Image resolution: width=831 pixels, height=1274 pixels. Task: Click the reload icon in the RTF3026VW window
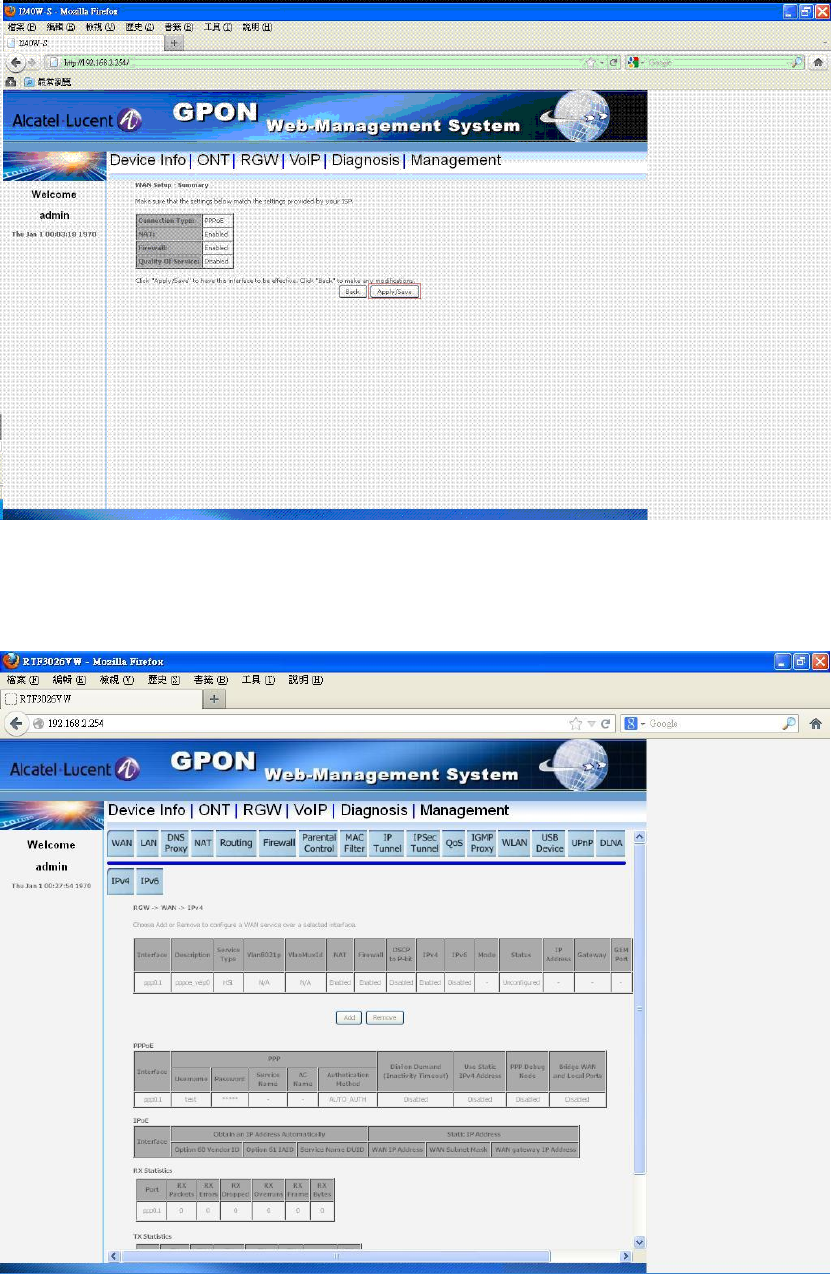(605, 723)
